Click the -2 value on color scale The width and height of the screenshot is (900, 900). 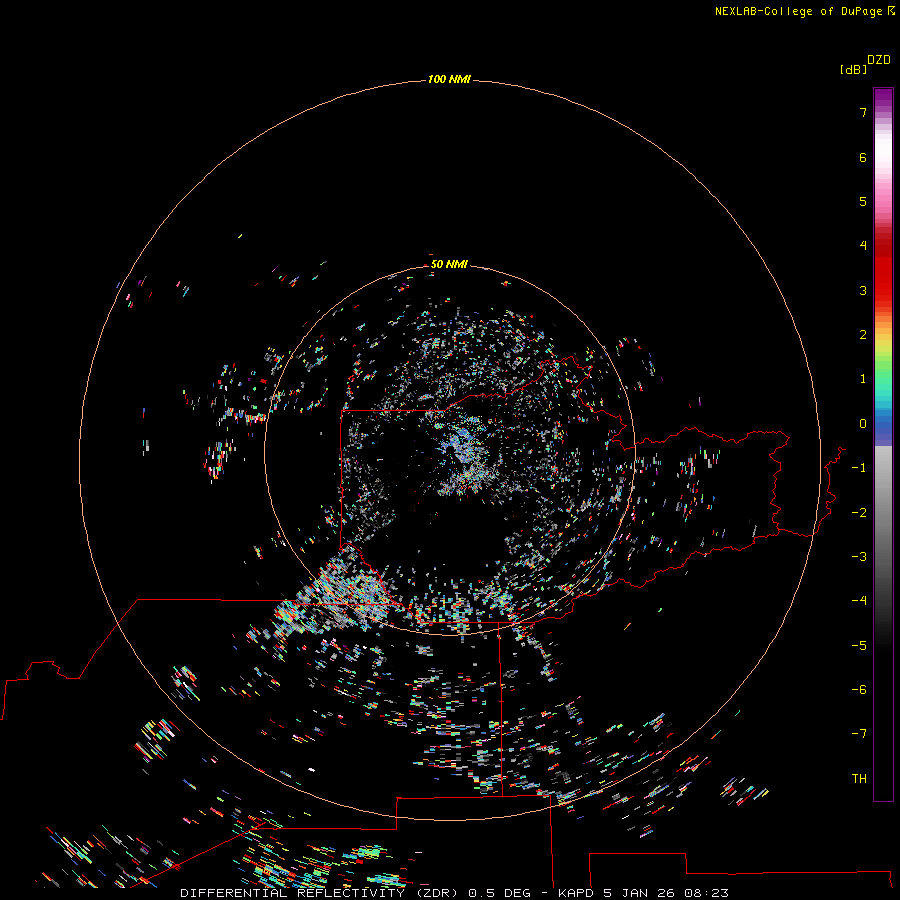(859, 513)
